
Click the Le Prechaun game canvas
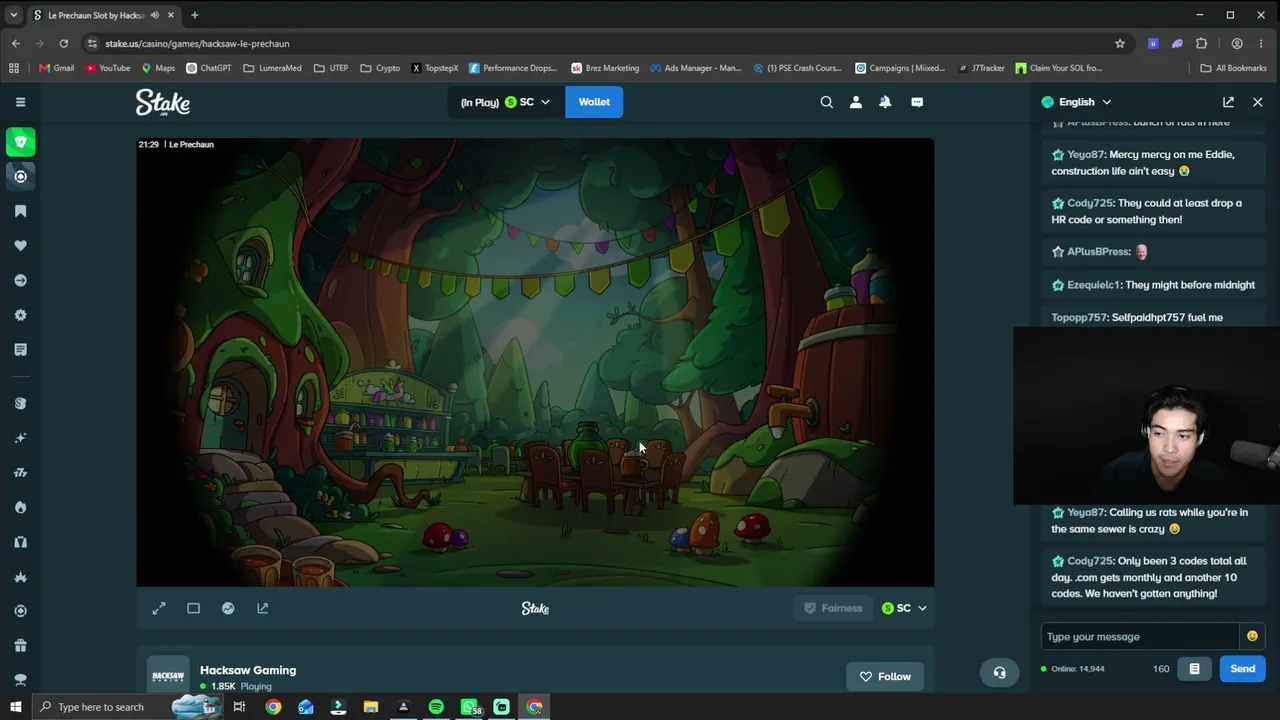535,362
